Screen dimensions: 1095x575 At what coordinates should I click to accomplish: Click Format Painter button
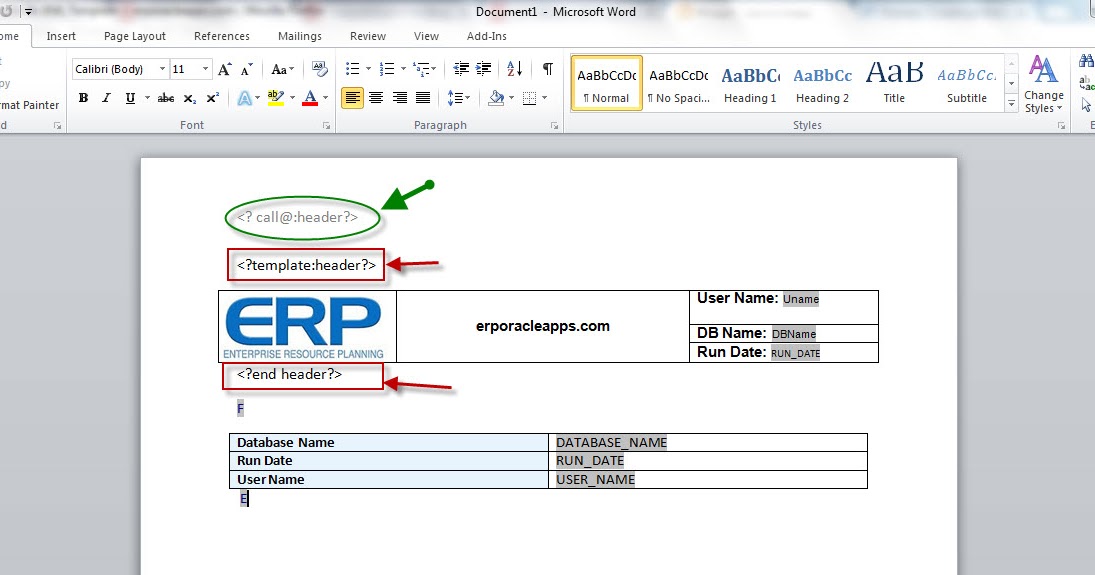[29, 105]
